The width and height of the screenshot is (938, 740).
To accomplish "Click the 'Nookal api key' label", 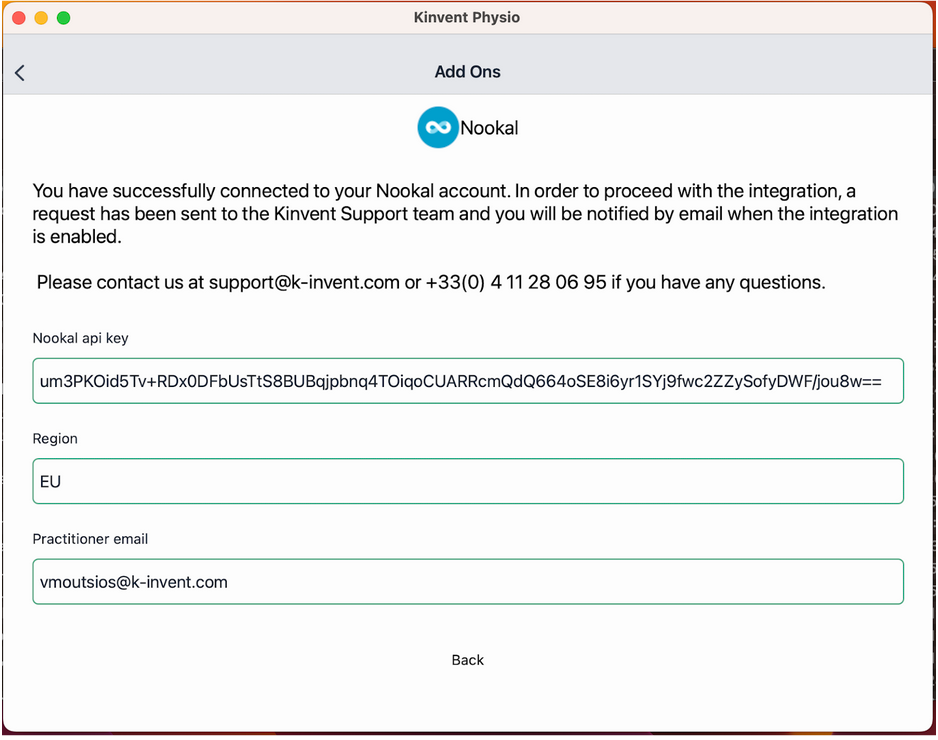I will pyautogui.click(x=80, y=338).
